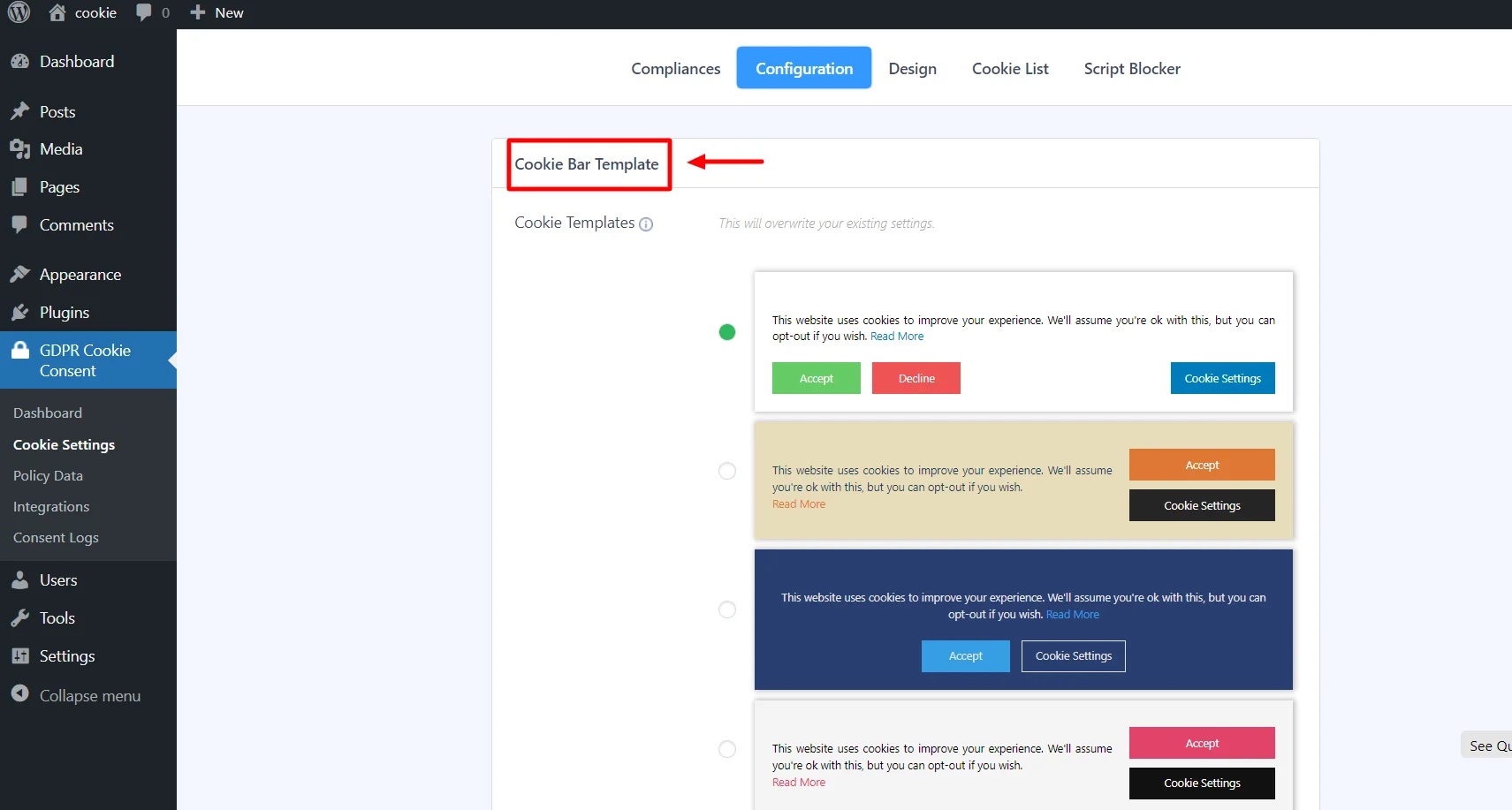The image size is (1512, 810).
Task: Open the Script Blocker tab
Action: pyautogui.click(x=1131, y=69)
